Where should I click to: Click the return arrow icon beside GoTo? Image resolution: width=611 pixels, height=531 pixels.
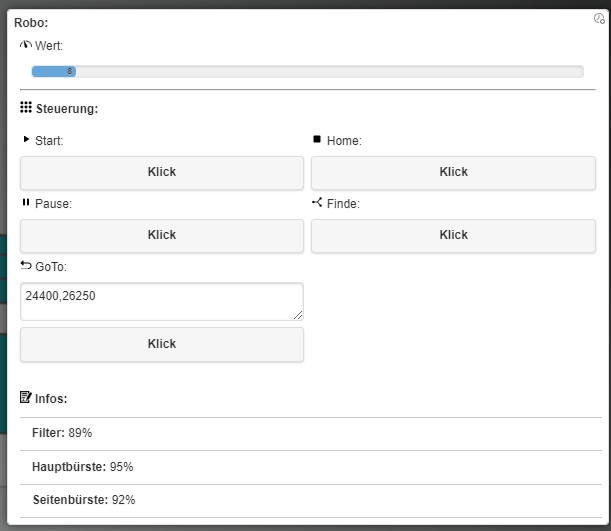[26, 265]
